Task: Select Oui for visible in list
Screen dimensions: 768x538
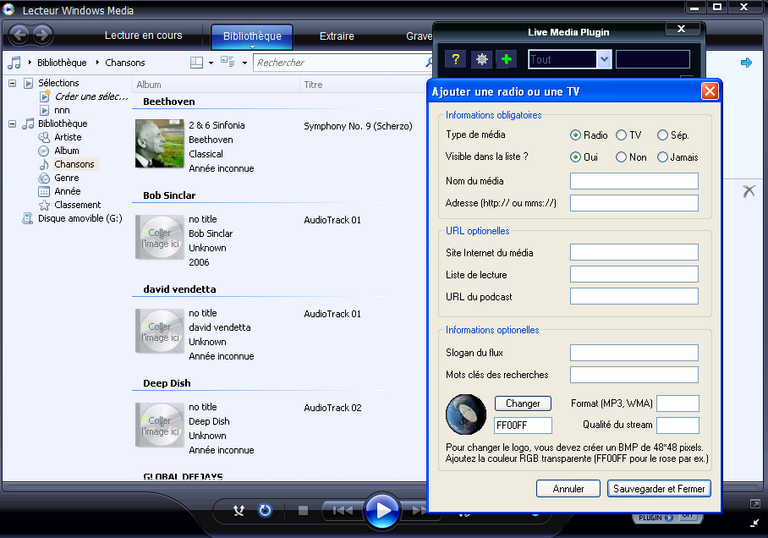Action: coord(576,157)
